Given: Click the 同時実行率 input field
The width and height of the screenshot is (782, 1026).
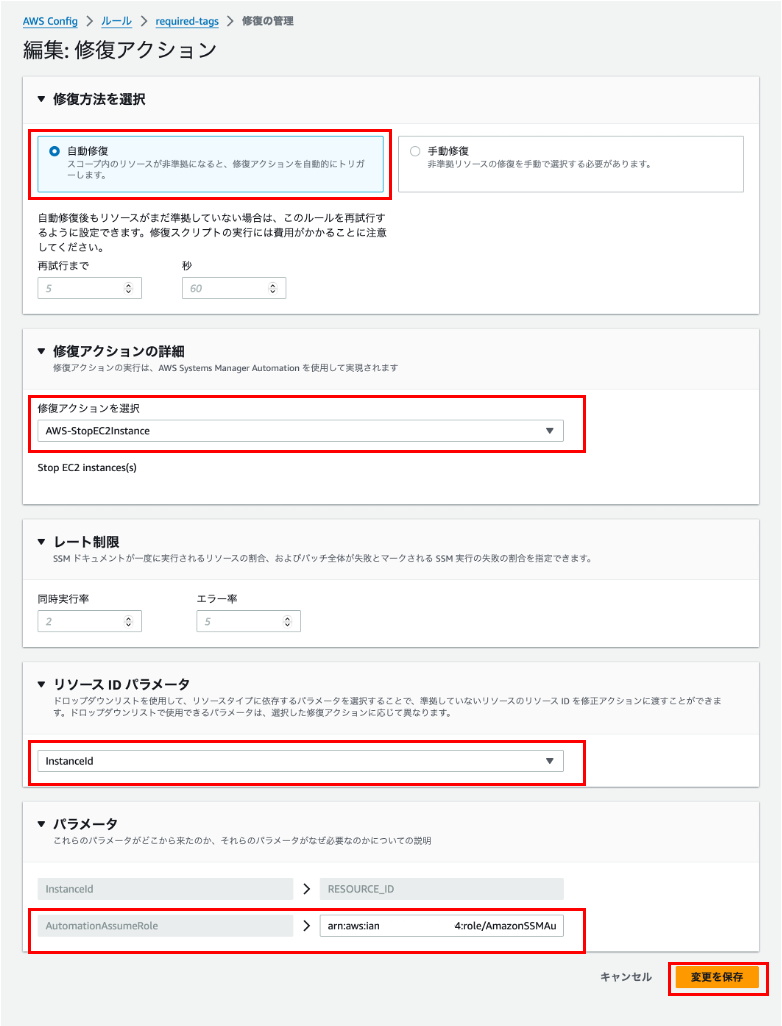Looking at the screenshot, I should click(90, 621).
